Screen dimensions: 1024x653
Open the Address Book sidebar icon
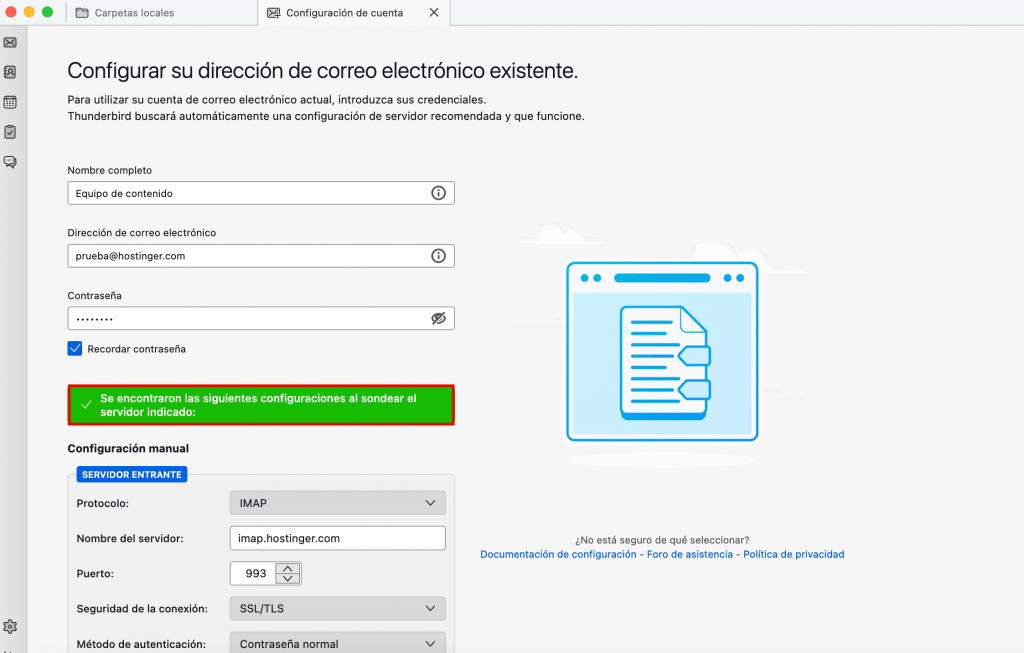click(x=10, y=72)
